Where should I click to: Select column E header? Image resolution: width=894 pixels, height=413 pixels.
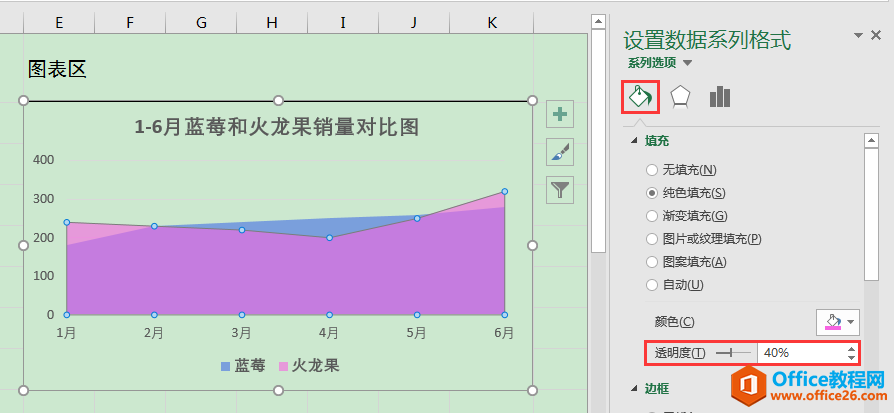click(x=59, y=23)
